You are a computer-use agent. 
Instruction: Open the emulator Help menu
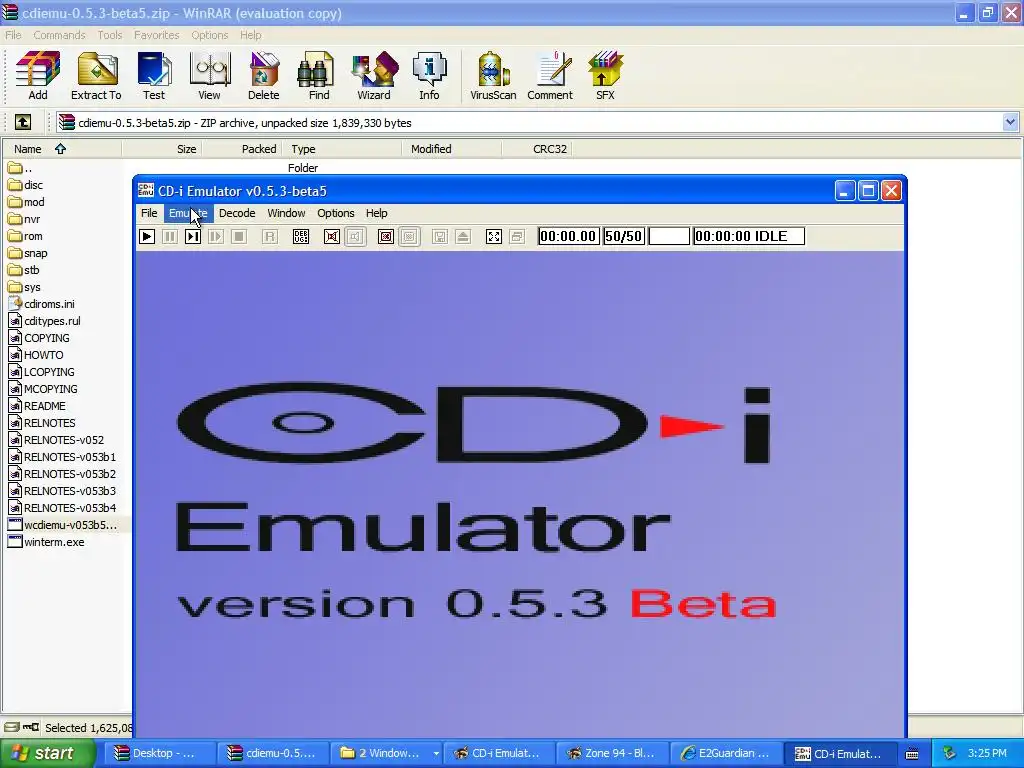(x=376, y=213)
